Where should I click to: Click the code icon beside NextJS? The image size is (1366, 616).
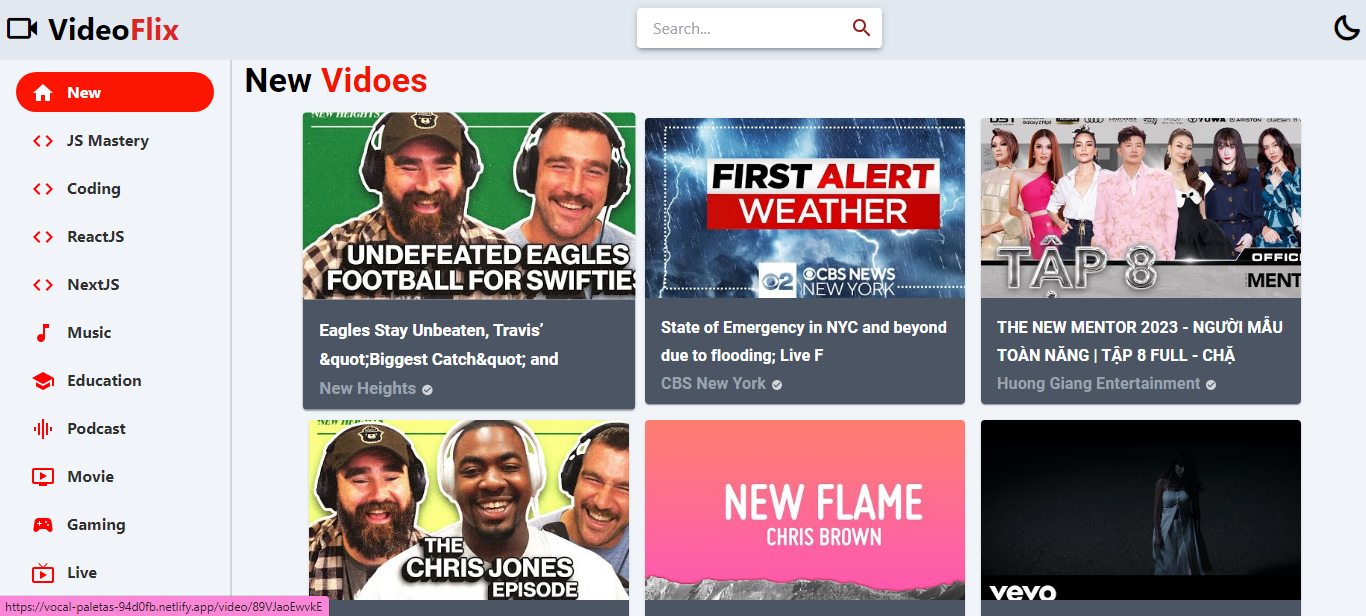tap(43, 285)
